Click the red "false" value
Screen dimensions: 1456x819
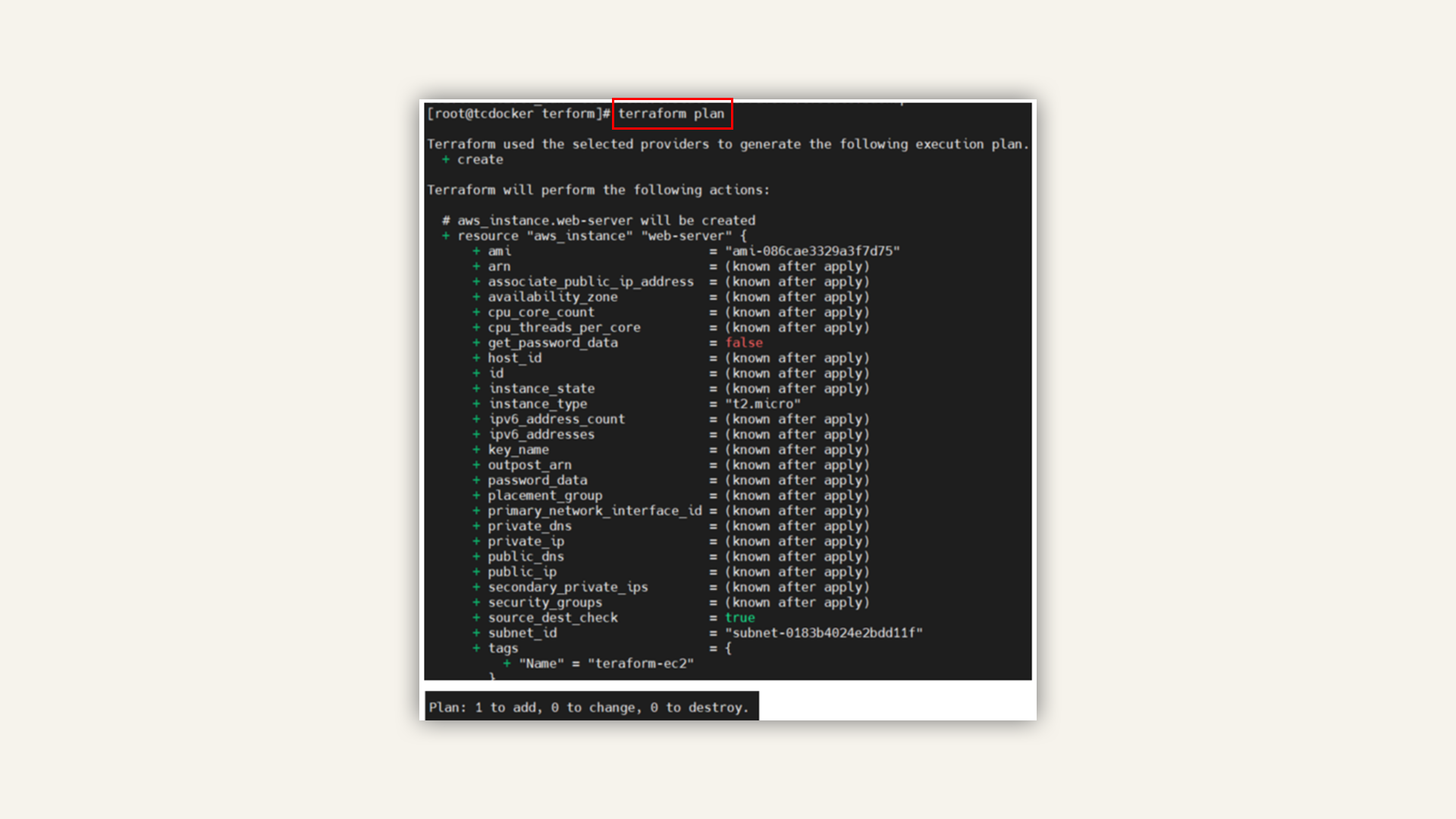pos(744,343)
